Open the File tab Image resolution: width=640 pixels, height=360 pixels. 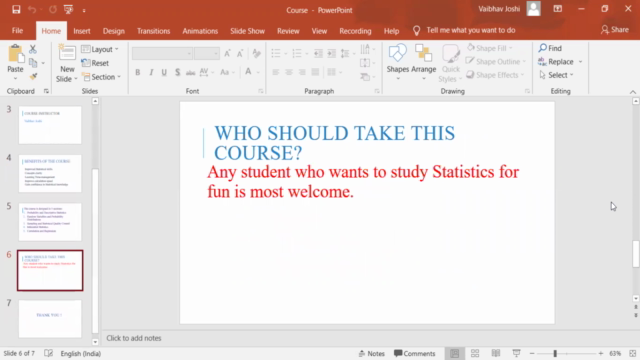click(18, 31)
